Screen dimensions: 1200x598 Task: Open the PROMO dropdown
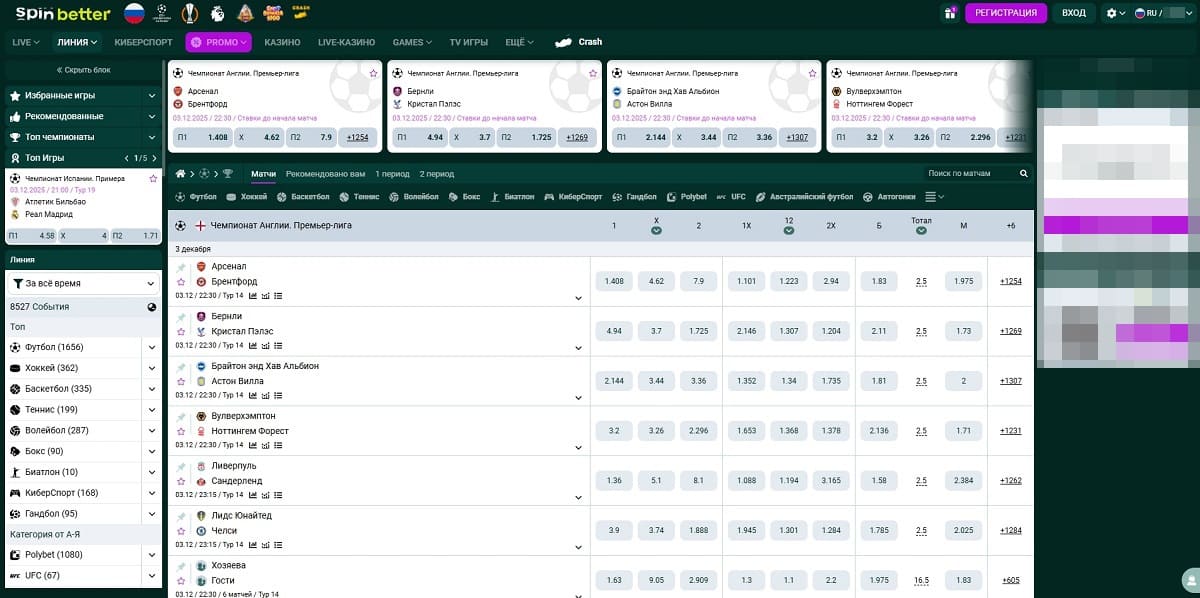(x=218, y=42)
